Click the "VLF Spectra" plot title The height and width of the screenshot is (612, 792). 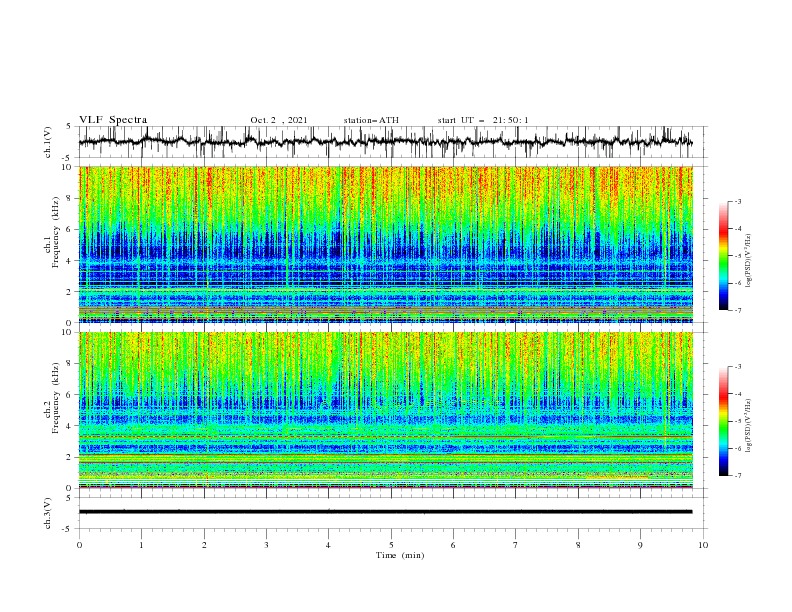click(x=113, y=120)
